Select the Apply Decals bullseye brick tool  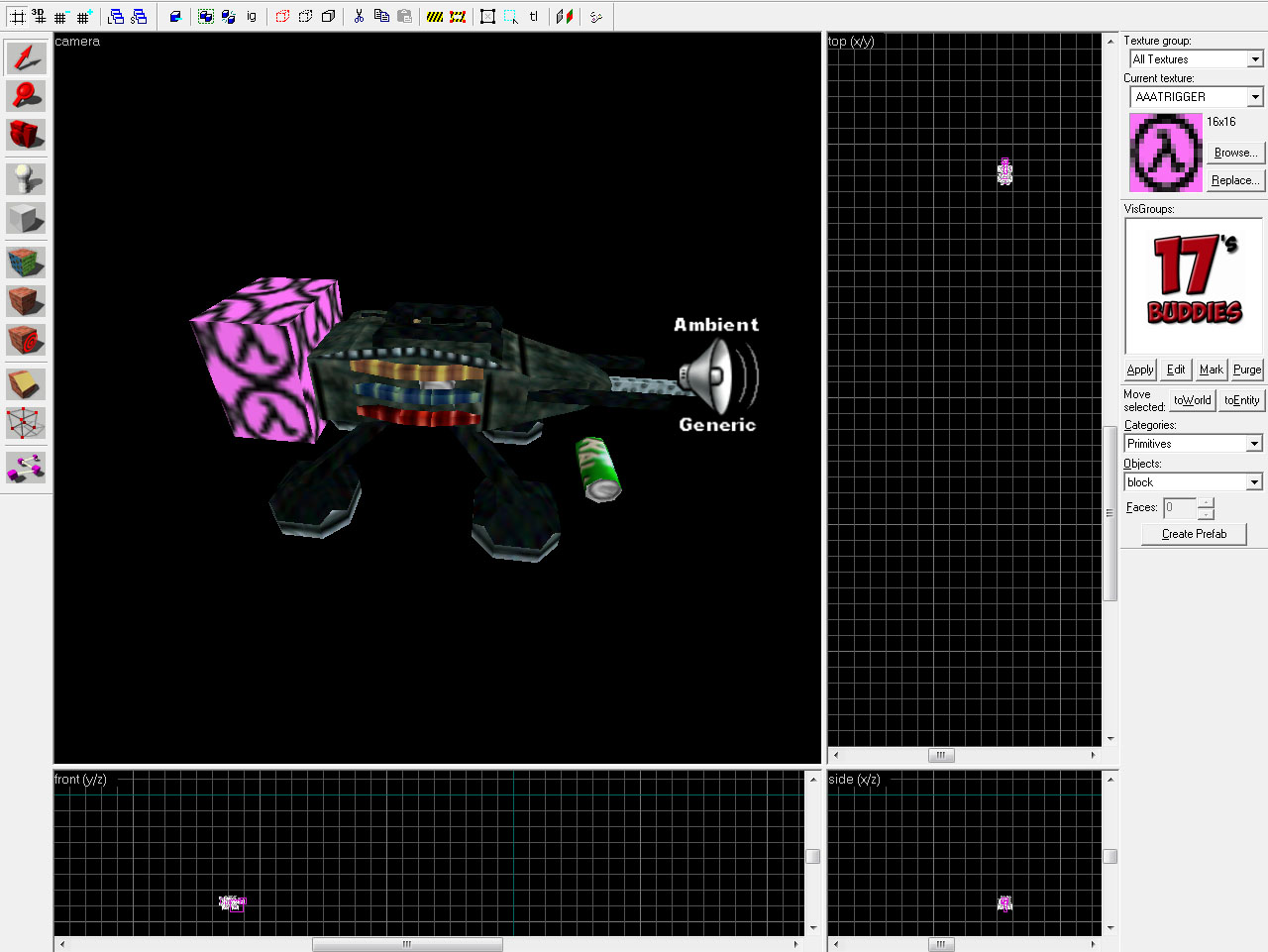(26, 340)
